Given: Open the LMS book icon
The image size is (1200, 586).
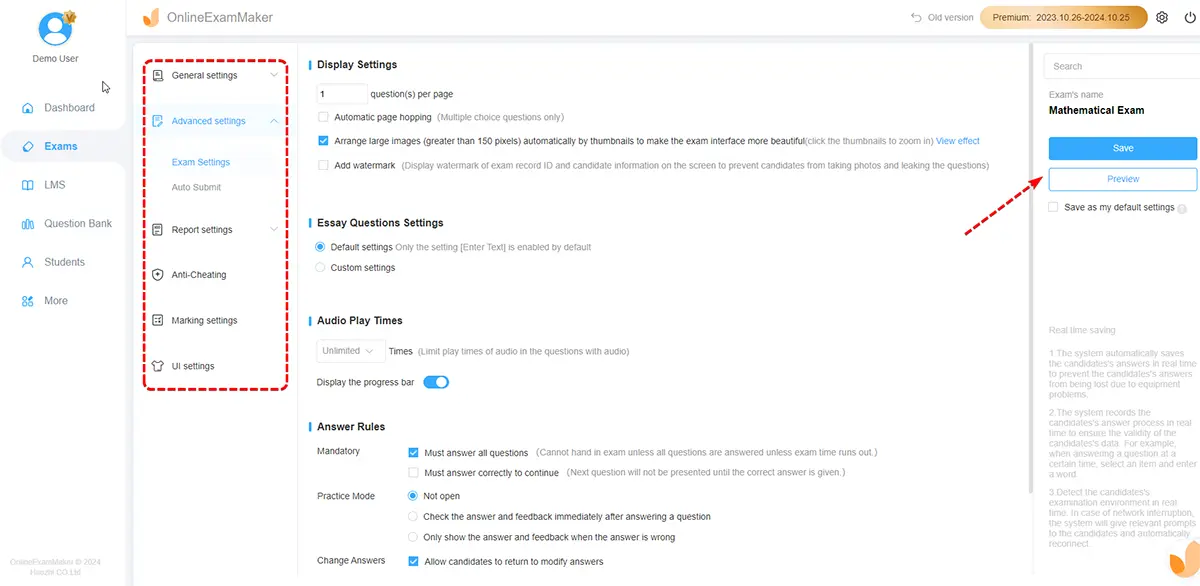Looking at the screenshot, I should pyautogui.click(x=28, y=185).
